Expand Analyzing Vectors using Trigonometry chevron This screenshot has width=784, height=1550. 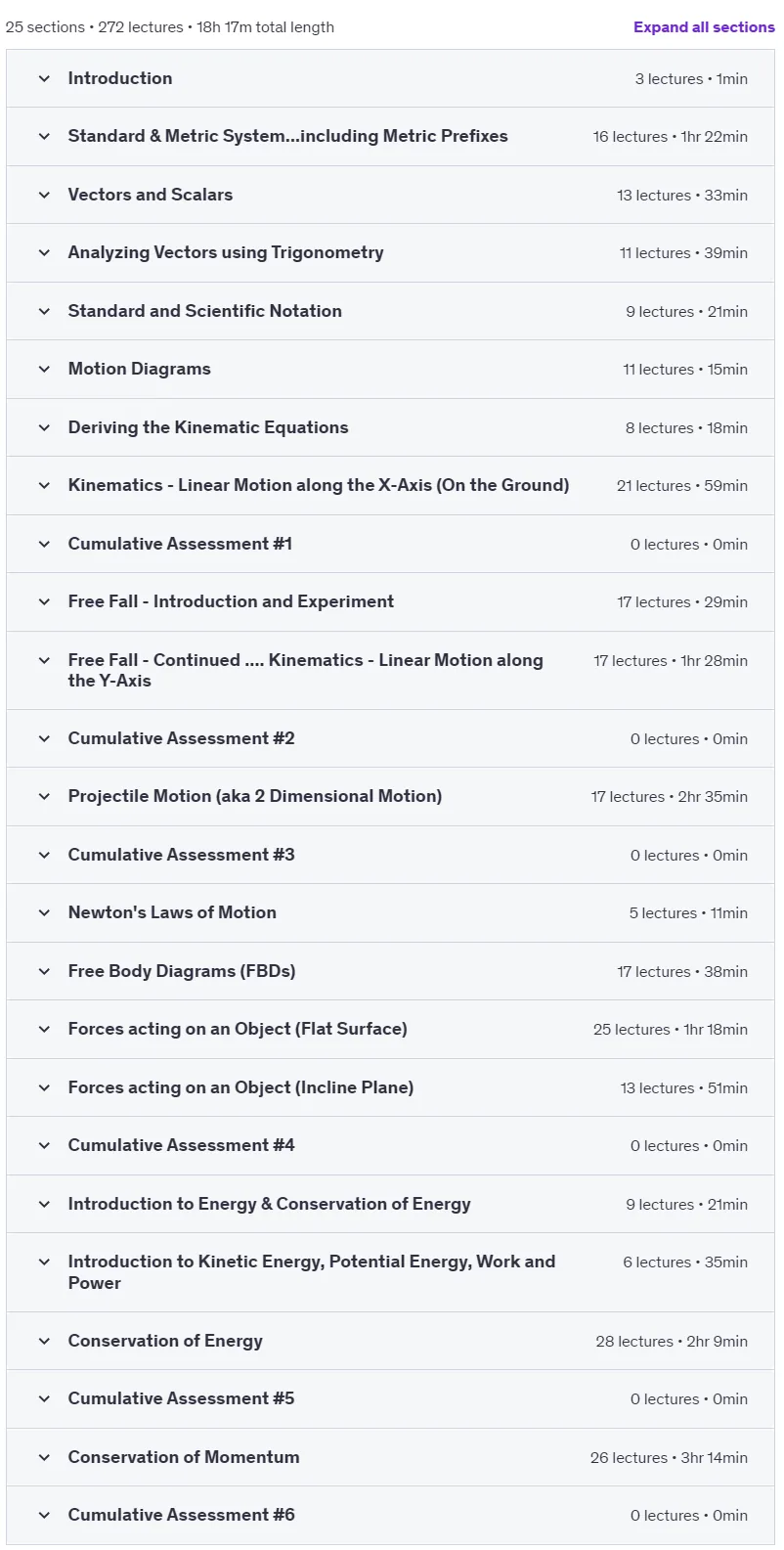click(x=44, y=252)
